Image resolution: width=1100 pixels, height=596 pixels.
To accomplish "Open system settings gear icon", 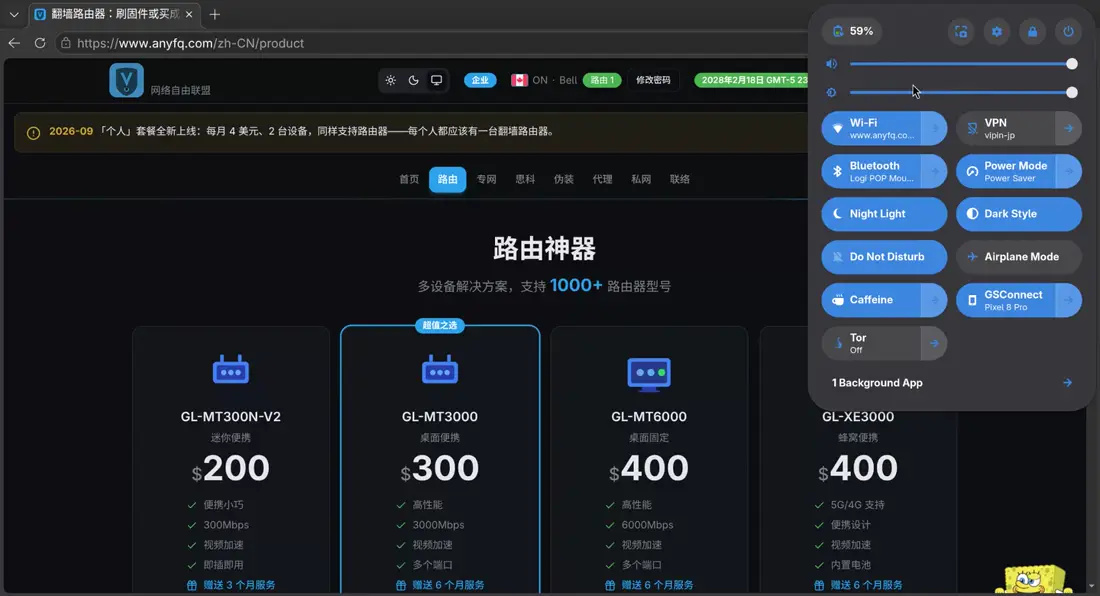I will click(x=997, y=32).
